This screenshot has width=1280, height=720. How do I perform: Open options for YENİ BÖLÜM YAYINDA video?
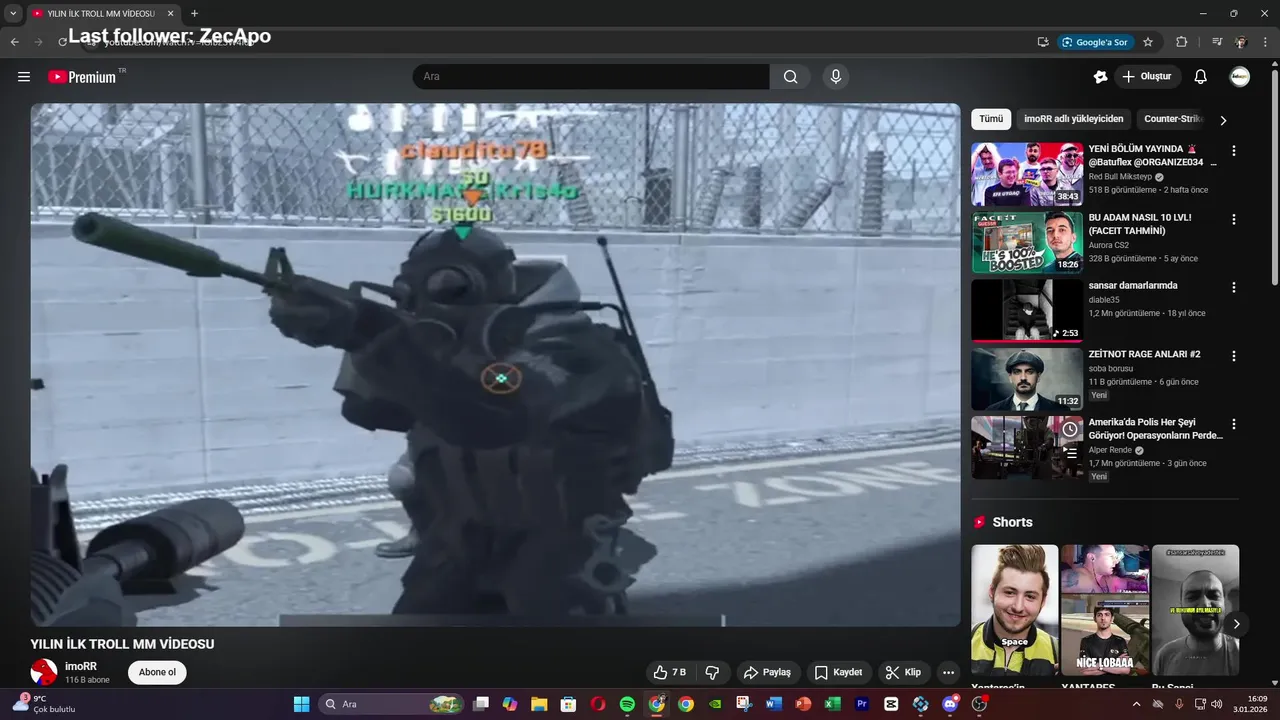(x=1233, y=151)
